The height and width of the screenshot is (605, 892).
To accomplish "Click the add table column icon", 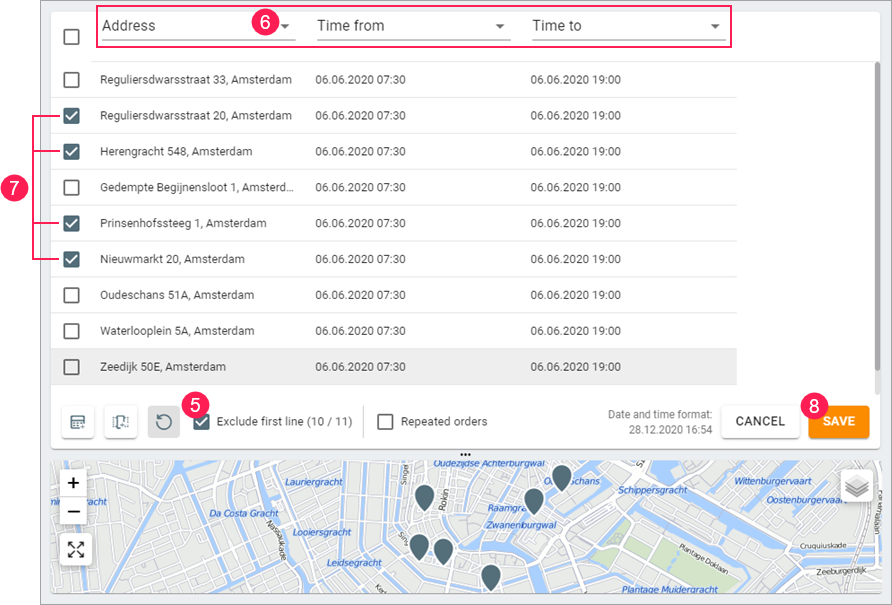I will (77, 422).
